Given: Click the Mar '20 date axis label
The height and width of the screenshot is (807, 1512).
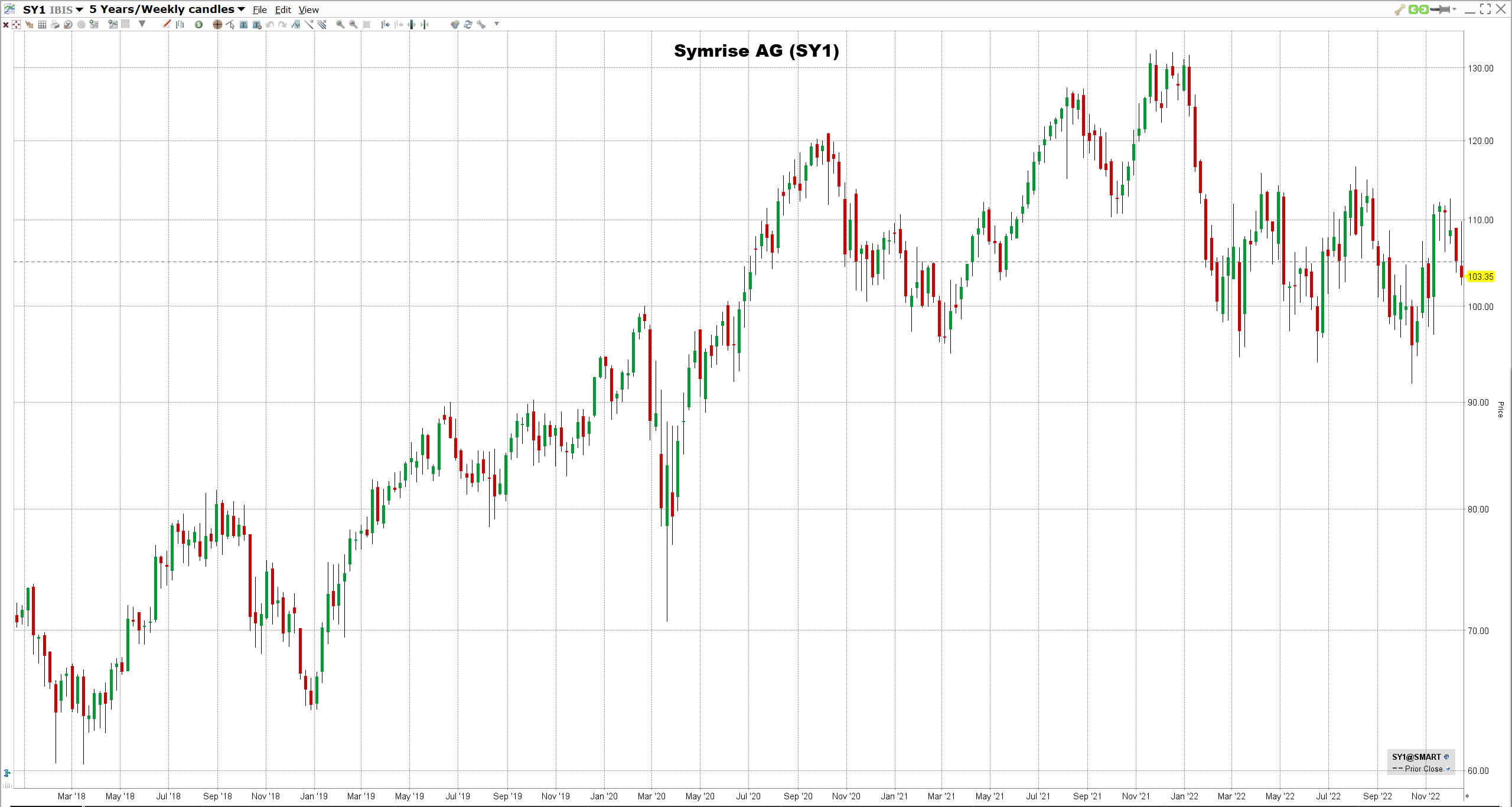Looking at the screenshot, I should (651, 796).
